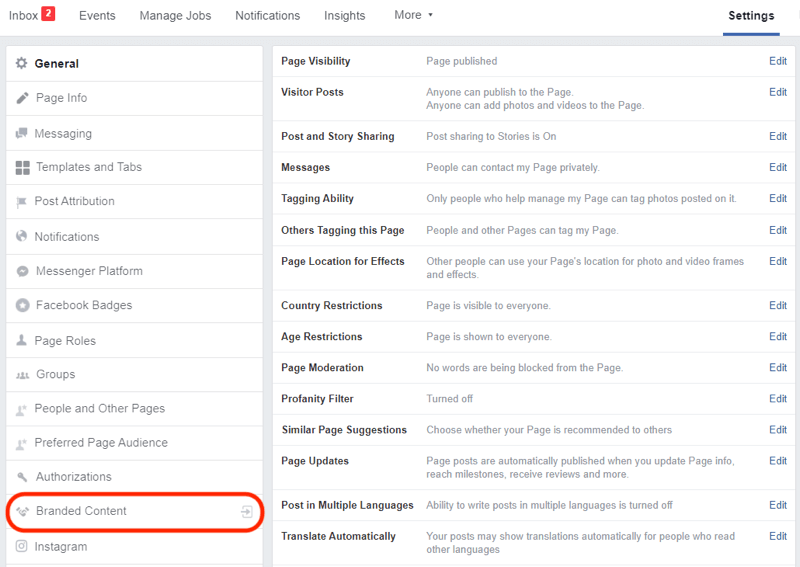Screen dimensions: 800x567
Task: Go to the Insights tab
Action: tap(344, 16)
